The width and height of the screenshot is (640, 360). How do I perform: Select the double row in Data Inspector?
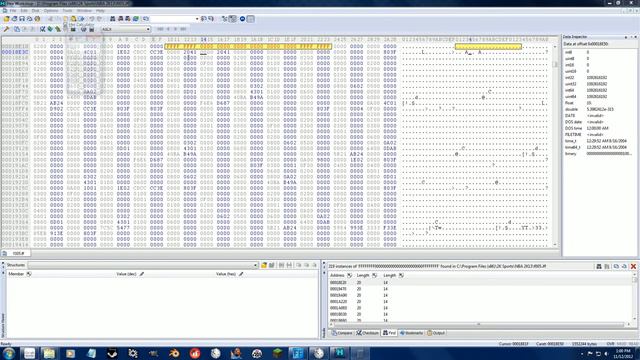tap(599, 109)
